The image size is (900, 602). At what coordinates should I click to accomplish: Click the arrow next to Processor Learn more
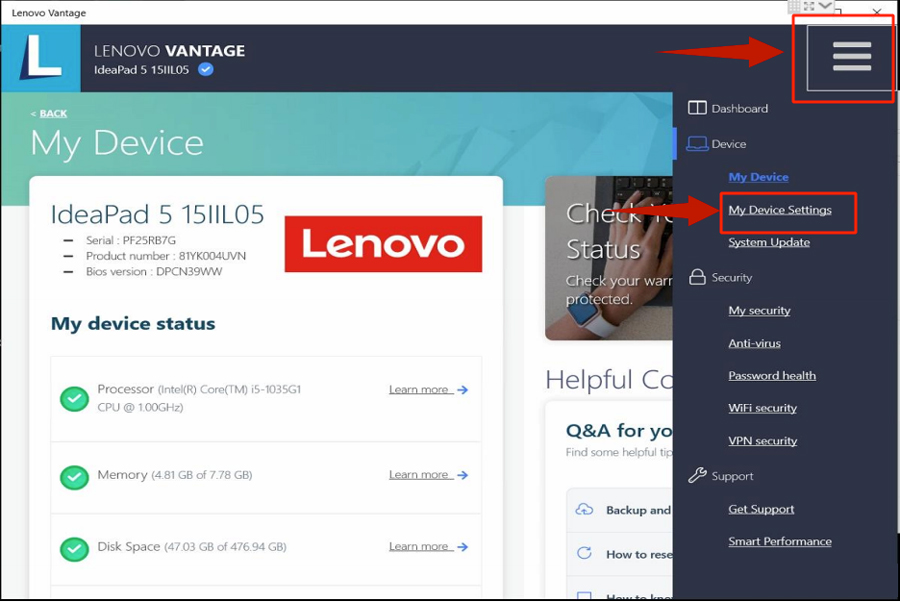[x=463, y=390]
